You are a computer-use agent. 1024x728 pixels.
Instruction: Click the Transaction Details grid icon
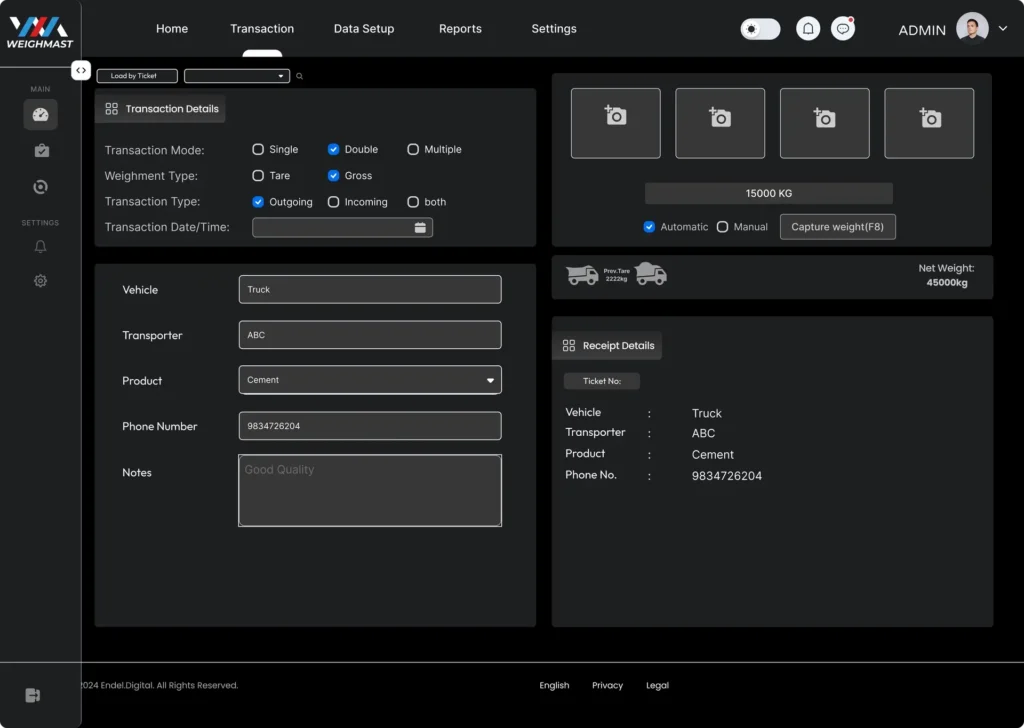point(112,109)
